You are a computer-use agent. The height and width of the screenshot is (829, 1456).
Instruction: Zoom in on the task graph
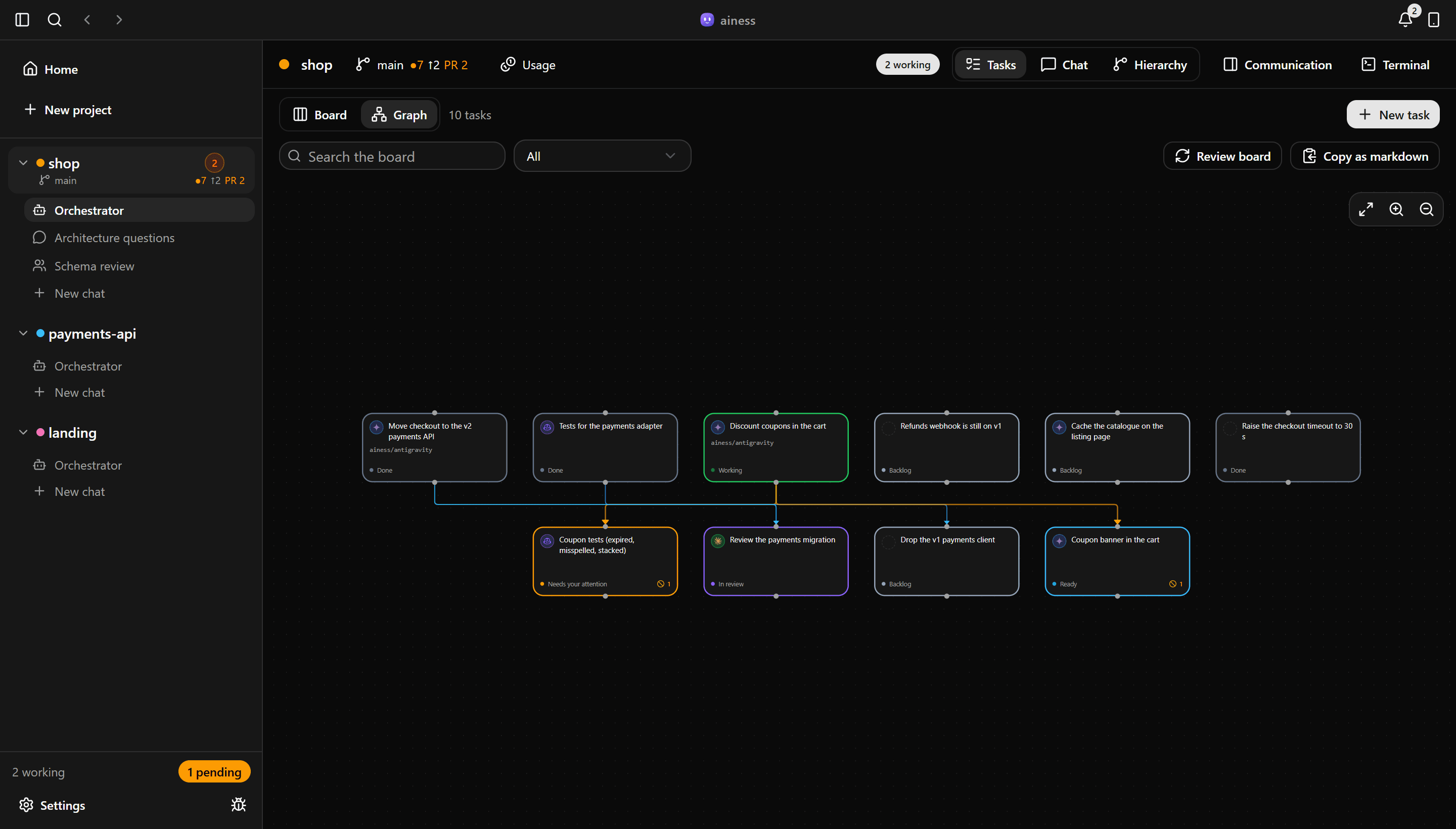(1396, 210)
